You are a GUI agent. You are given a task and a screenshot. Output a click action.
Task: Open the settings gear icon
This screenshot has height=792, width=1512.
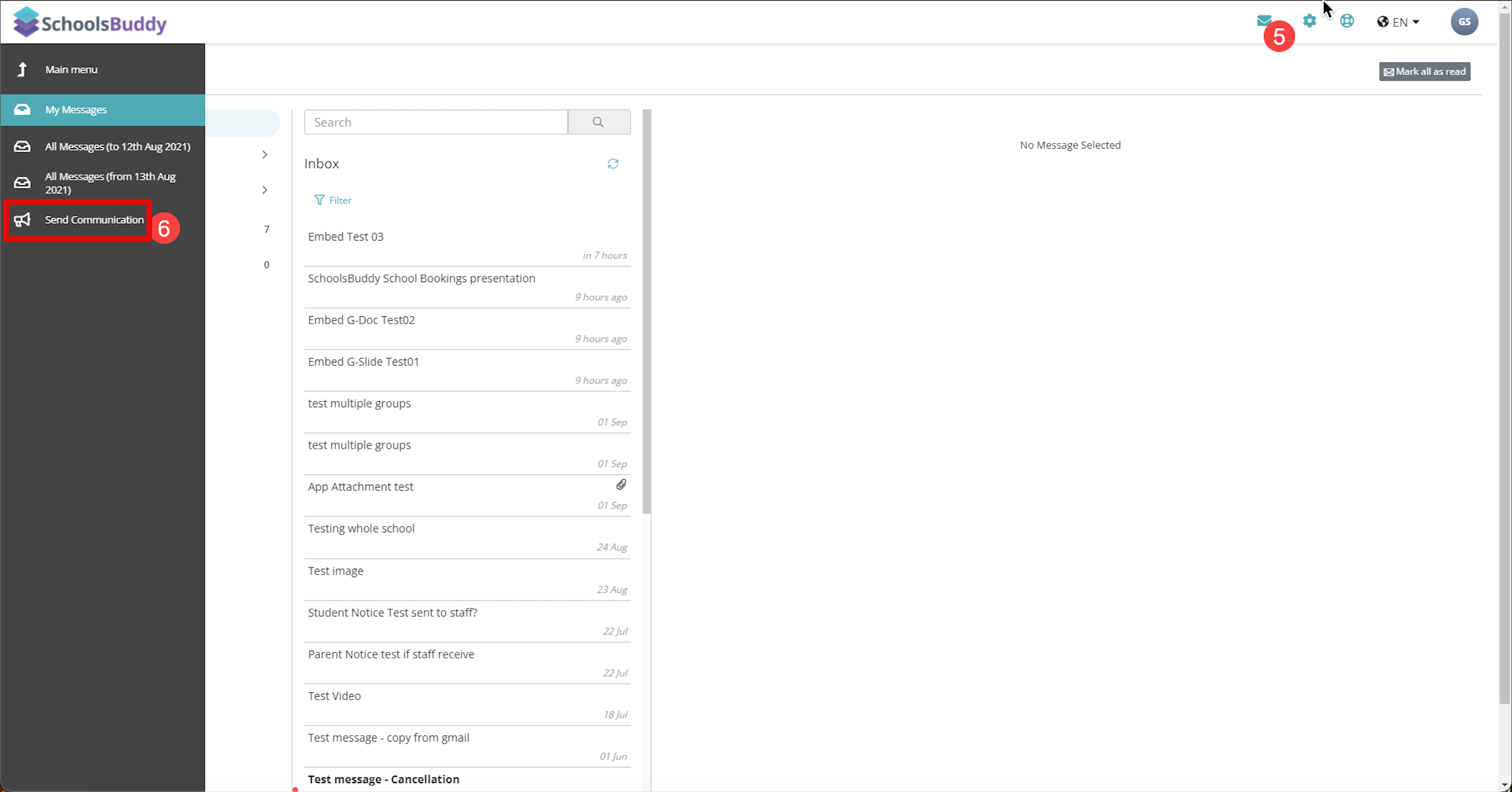pyautogui.click(x=1309, y=21)
